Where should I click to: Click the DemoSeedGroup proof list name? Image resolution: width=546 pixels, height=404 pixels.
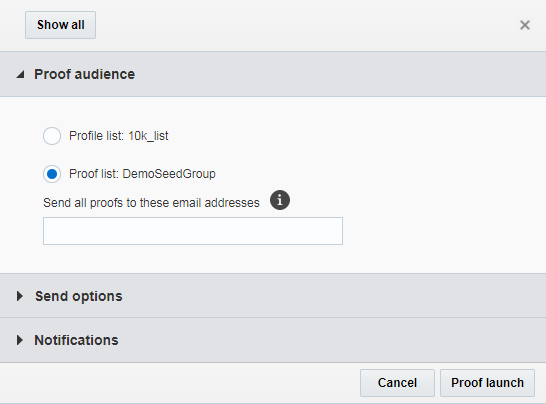coord(169,174)
